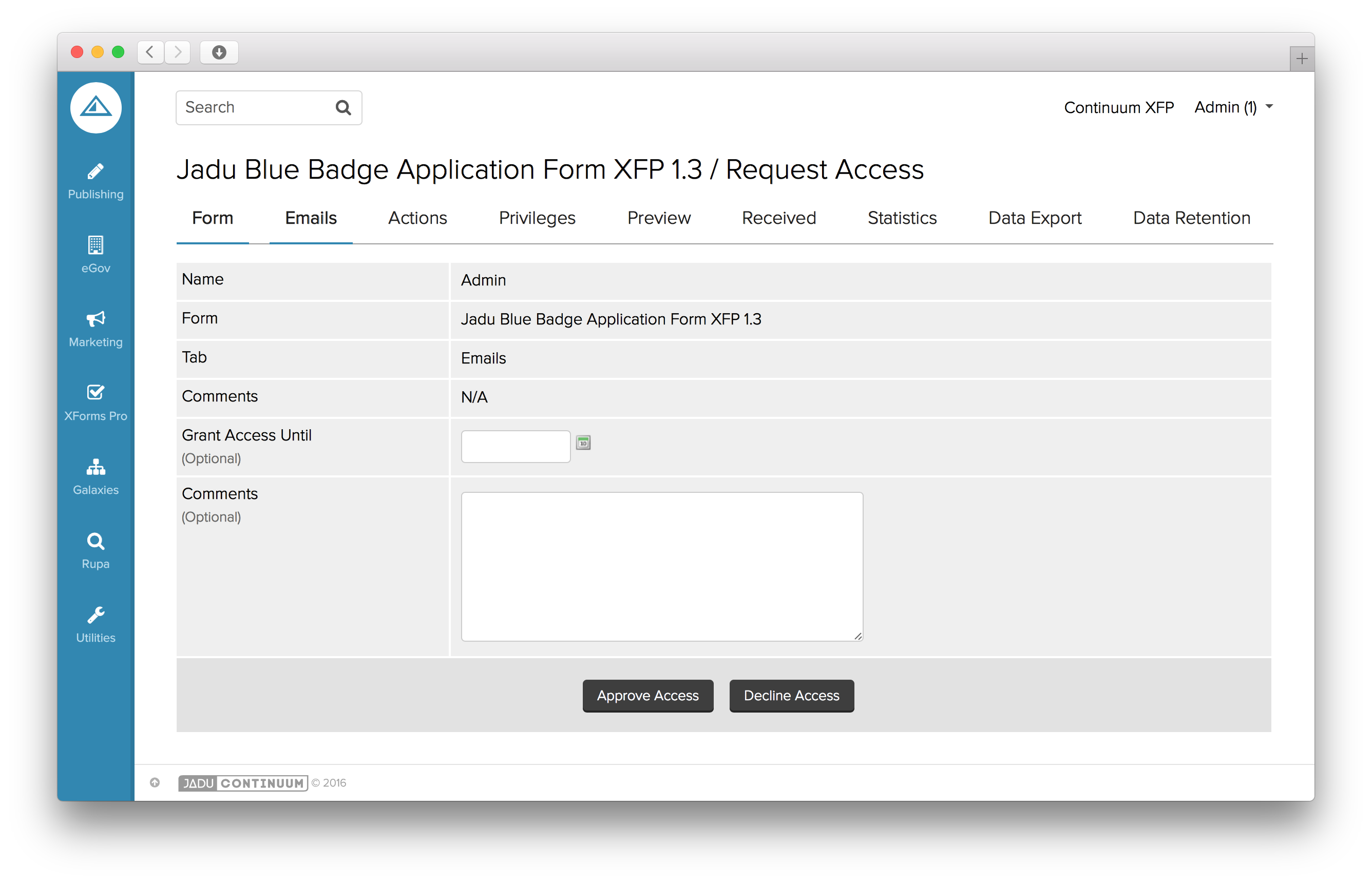Switch to the Data Retention tab
Image resolution: width=1372 pixels, height=883 pixels.
click(1191, 219)
